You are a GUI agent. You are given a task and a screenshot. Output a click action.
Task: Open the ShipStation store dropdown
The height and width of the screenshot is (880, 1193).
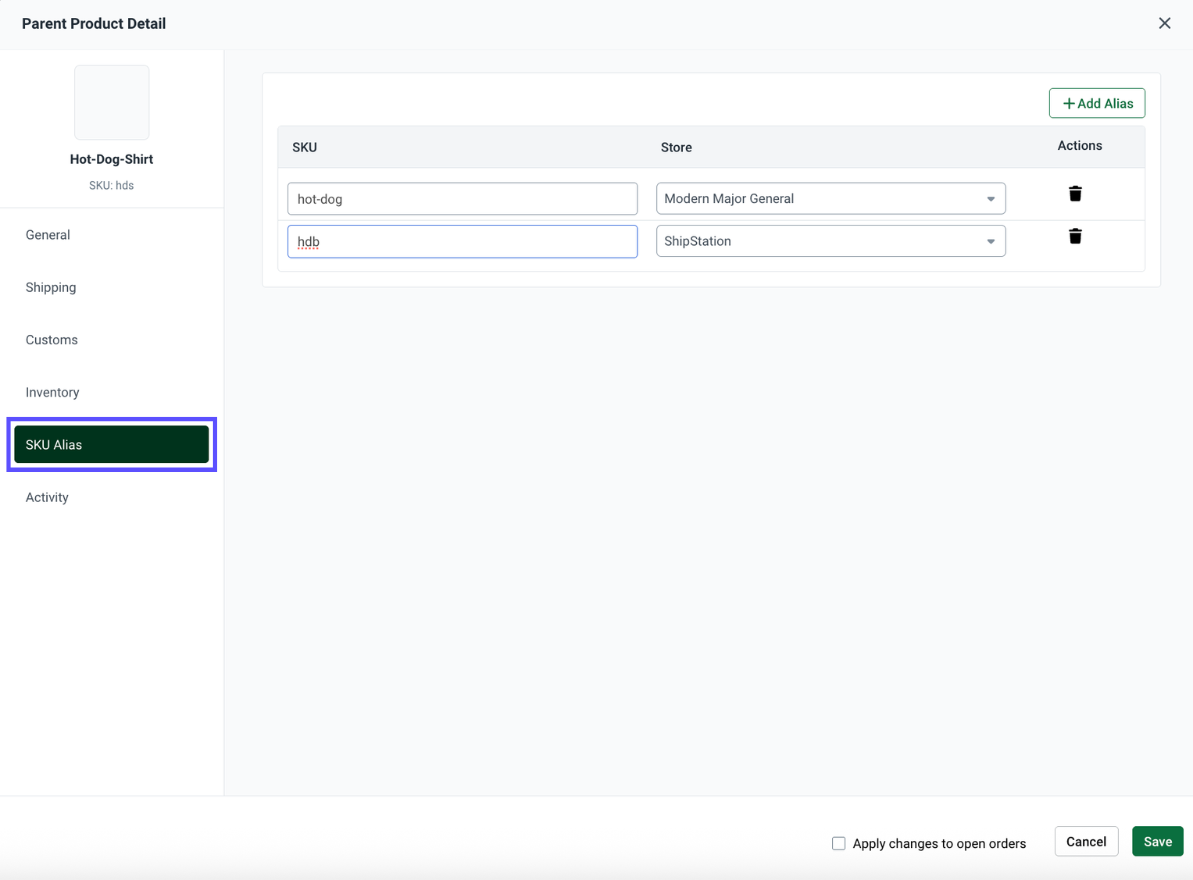(830, 241)
